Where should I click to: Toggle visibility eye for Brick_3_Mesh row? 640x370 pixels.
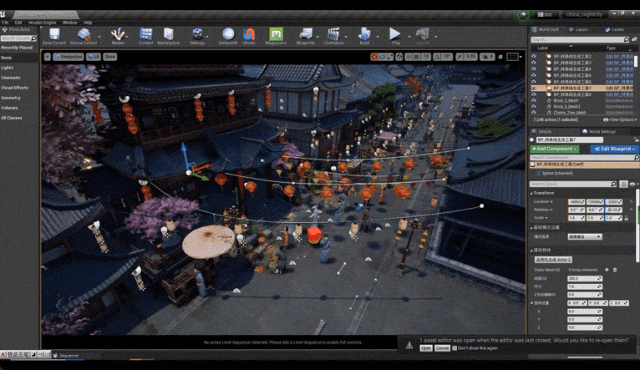pos(534,100)
